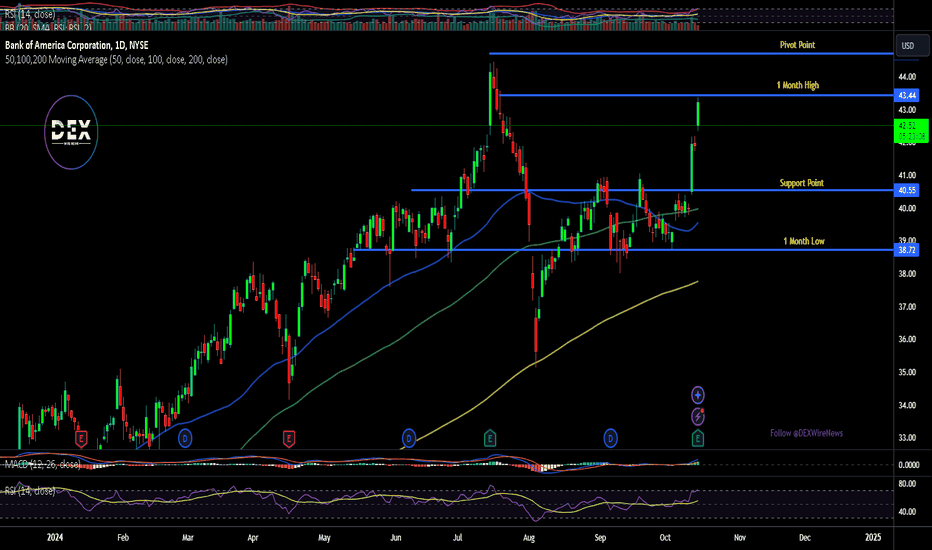Click the four-point star event icon
This screenshot has width=932, height=550.
click(x=698, y=395)
